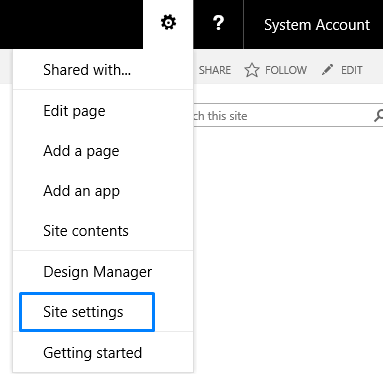
Task: Click the Follow star icon
Action: click(252, 70)
